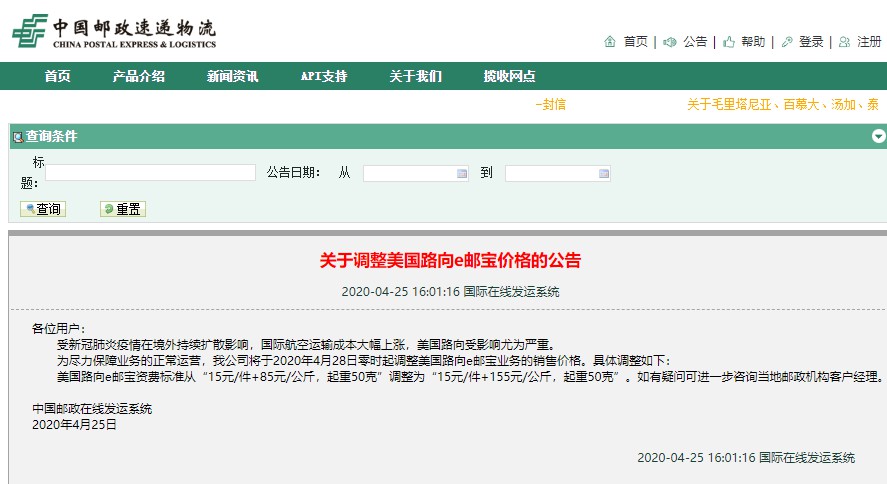This screenshot has width=887, height=484.
Task: Open 首页 in the green navigation bar
Action: click(x=58, y=76)
